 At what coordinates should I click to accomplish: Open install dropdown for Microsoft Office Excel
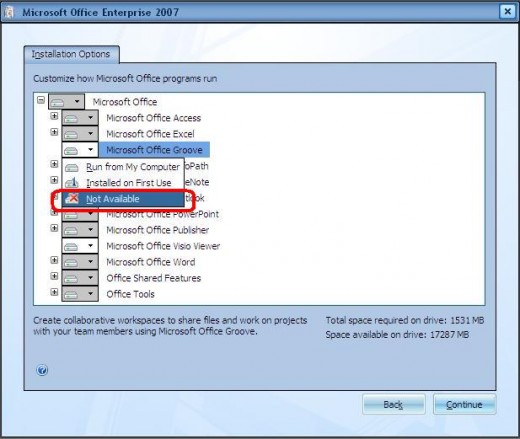[80, 134]
